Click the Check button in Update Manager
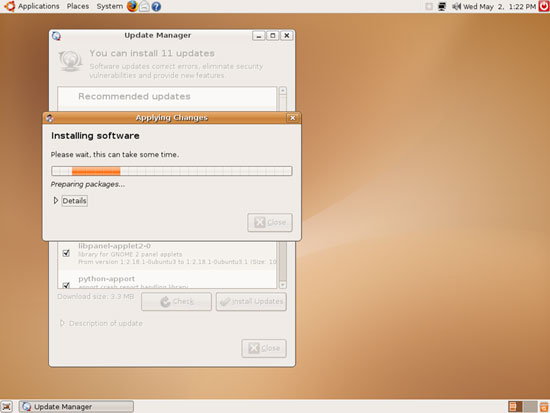550x413 pixels. point(176,301)
